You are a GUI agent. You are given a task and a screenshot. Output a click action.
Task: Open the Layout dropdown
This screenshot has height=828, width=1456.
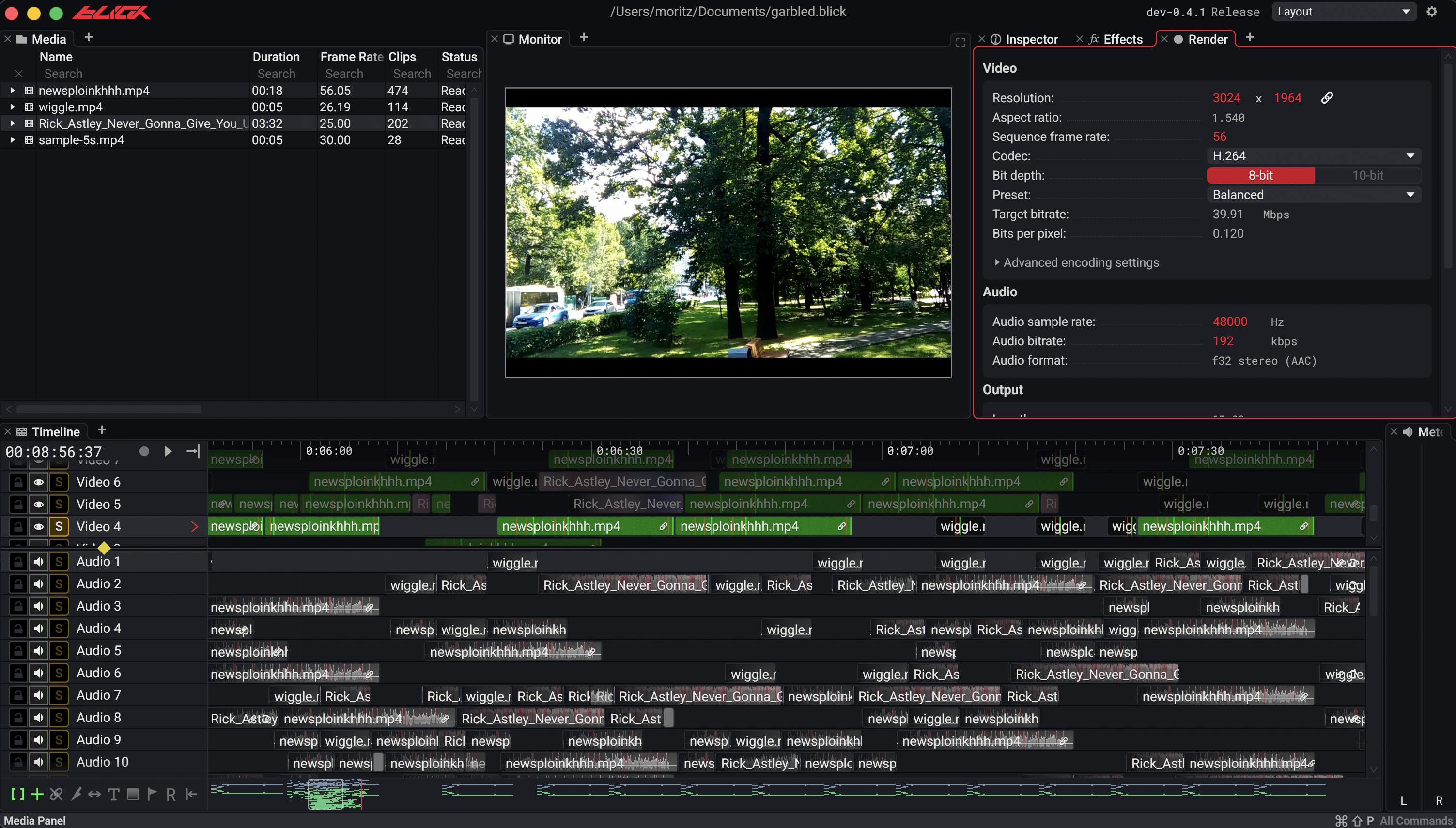[x=1344, y=11]
